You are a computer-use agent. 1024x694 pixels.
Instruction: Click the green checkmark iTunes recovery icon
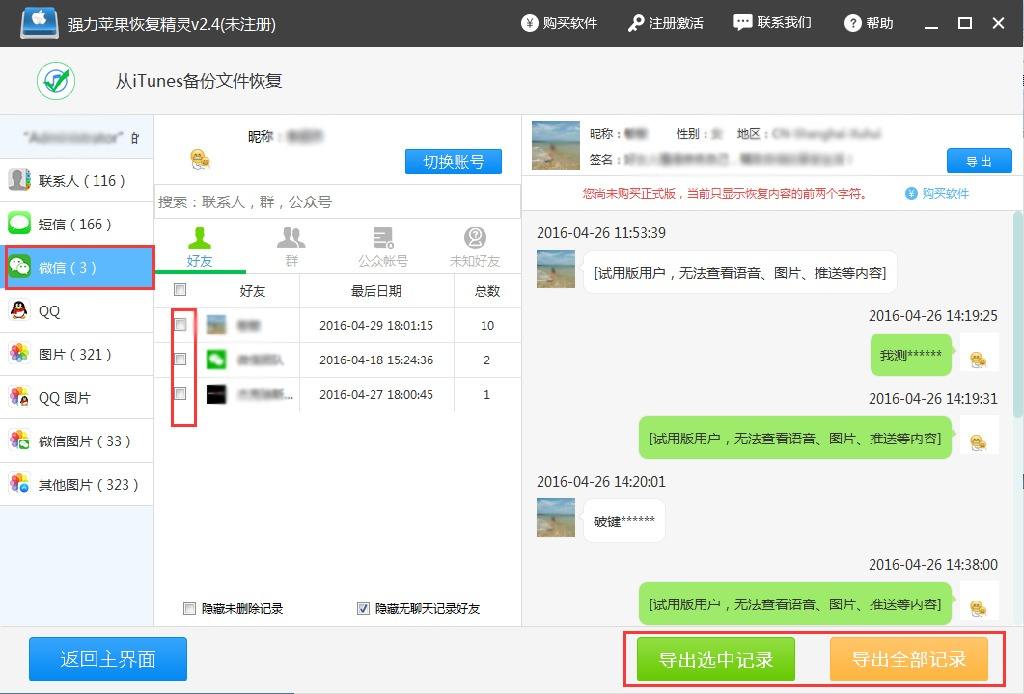coord(56,81)
